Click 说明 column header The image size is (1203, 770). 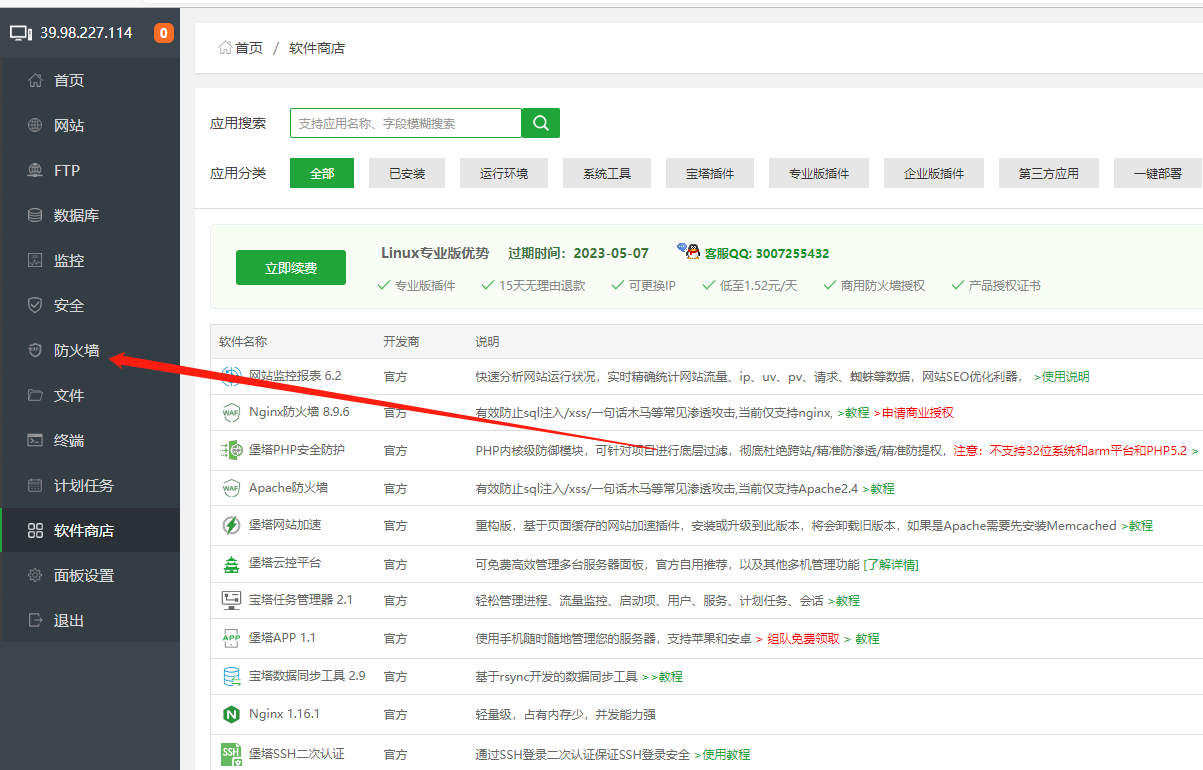click(487, 342)
